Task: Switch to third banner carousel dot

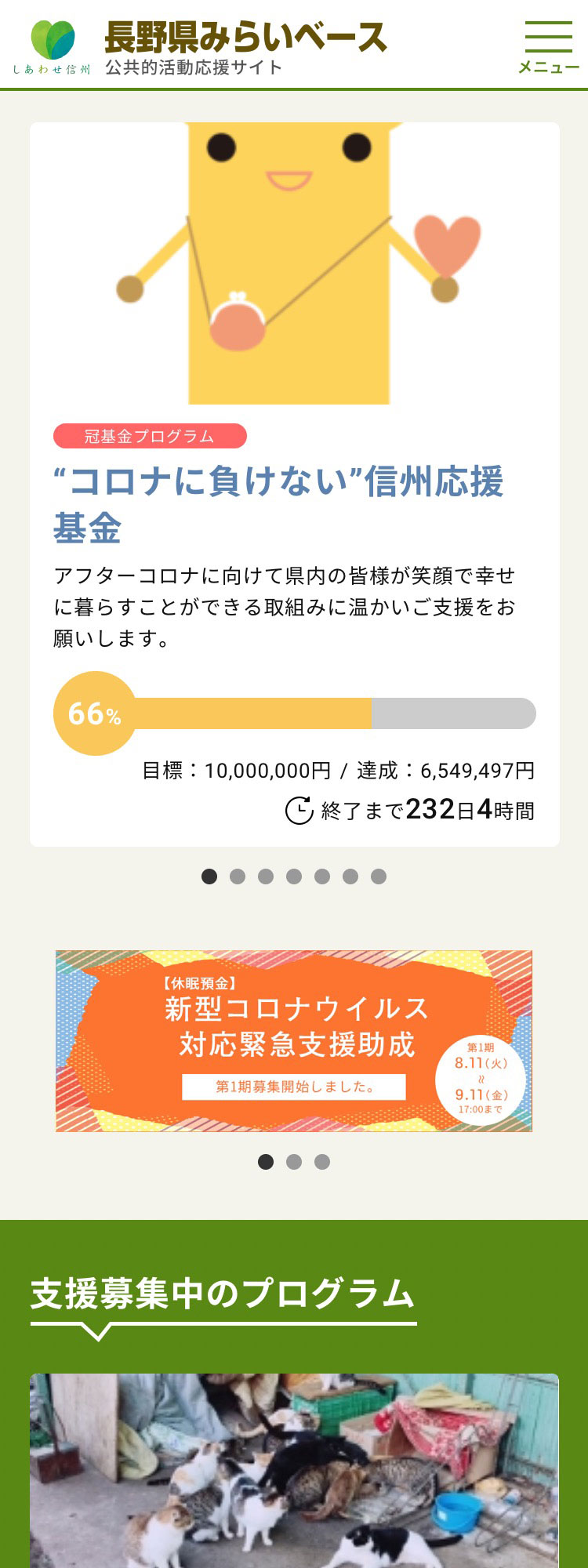Action: coord(322,1162)
